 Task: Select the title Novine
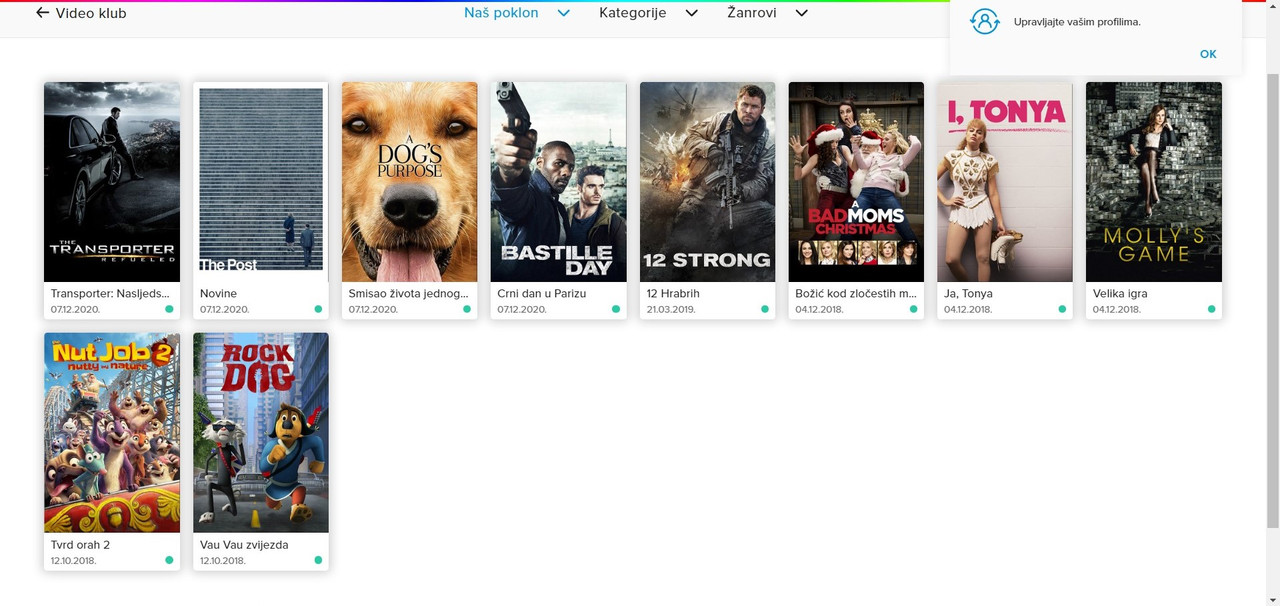click(x=218, y=294)
